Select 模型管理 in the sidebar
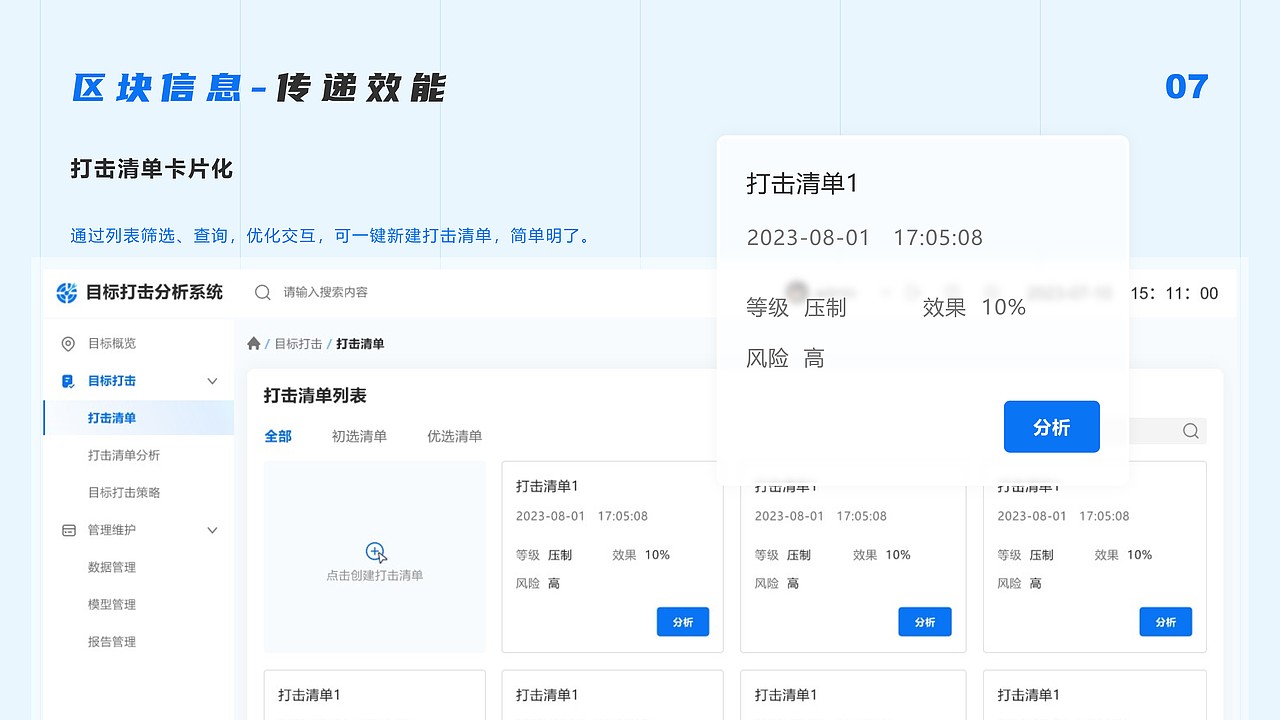Screen dimensions: 1280x720 [x=111, y=604]
